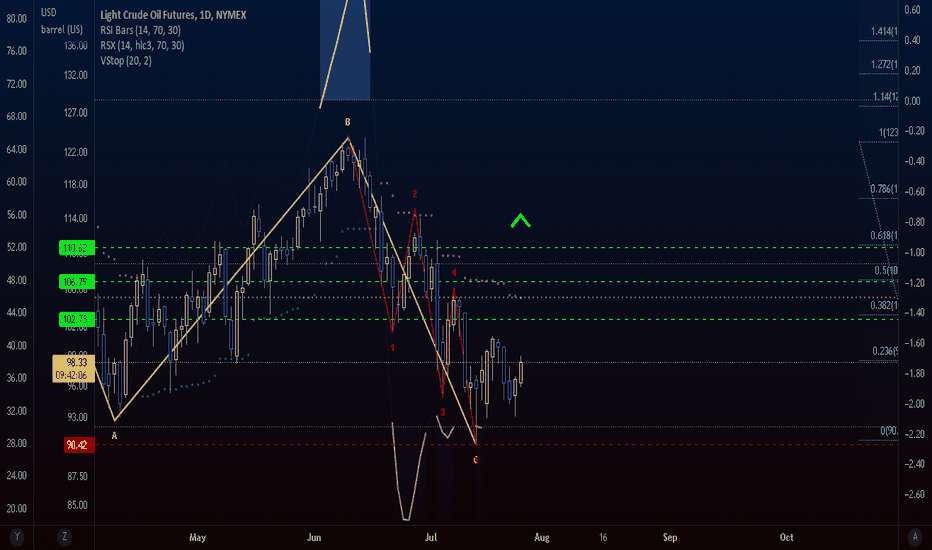This screenshot has height=550, width=932.
Task: Click the 16 date label on time axis
Action: (603, 538)
